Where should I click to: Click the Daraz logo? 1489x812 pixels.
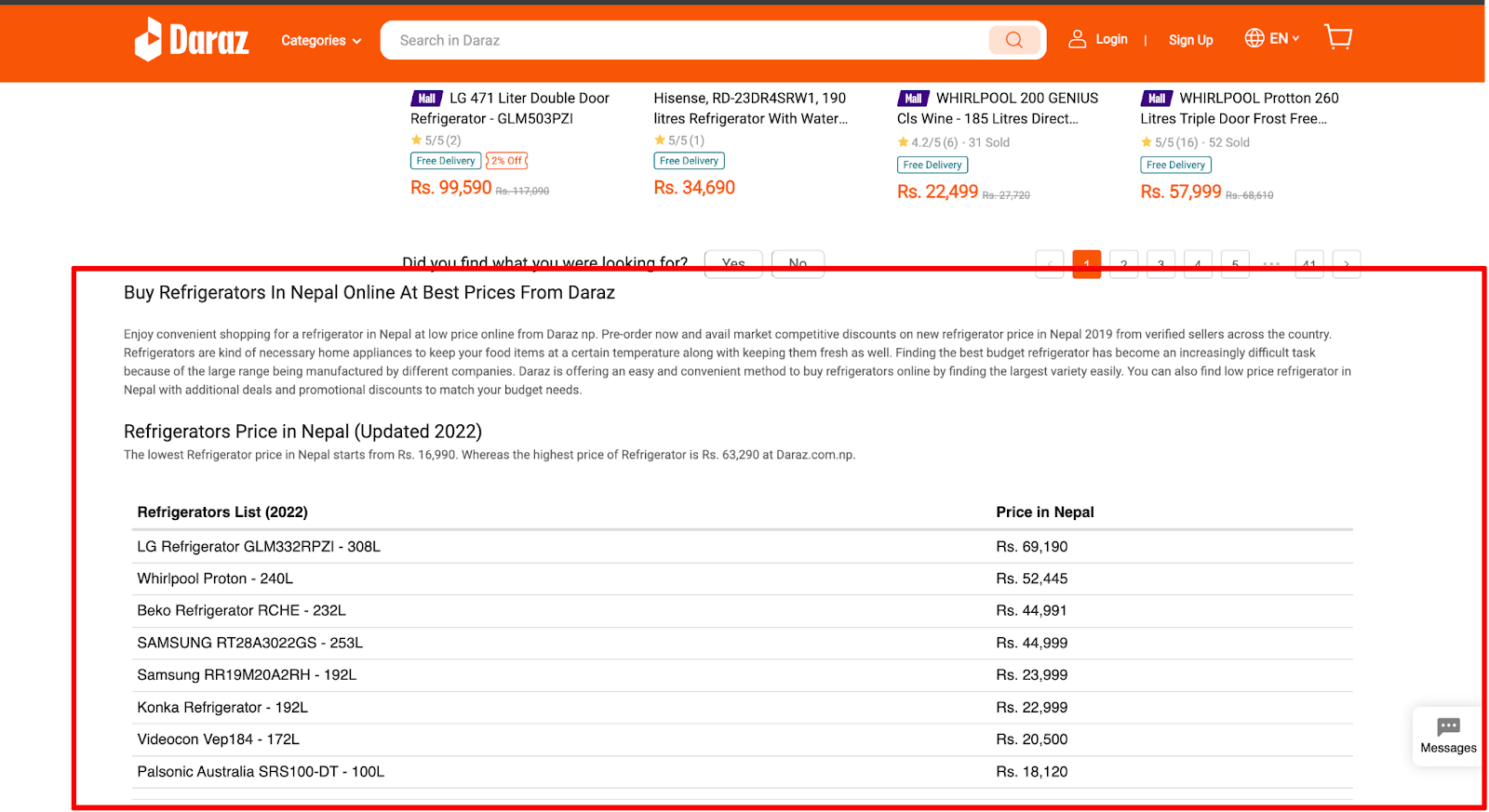tap(192, 40)
